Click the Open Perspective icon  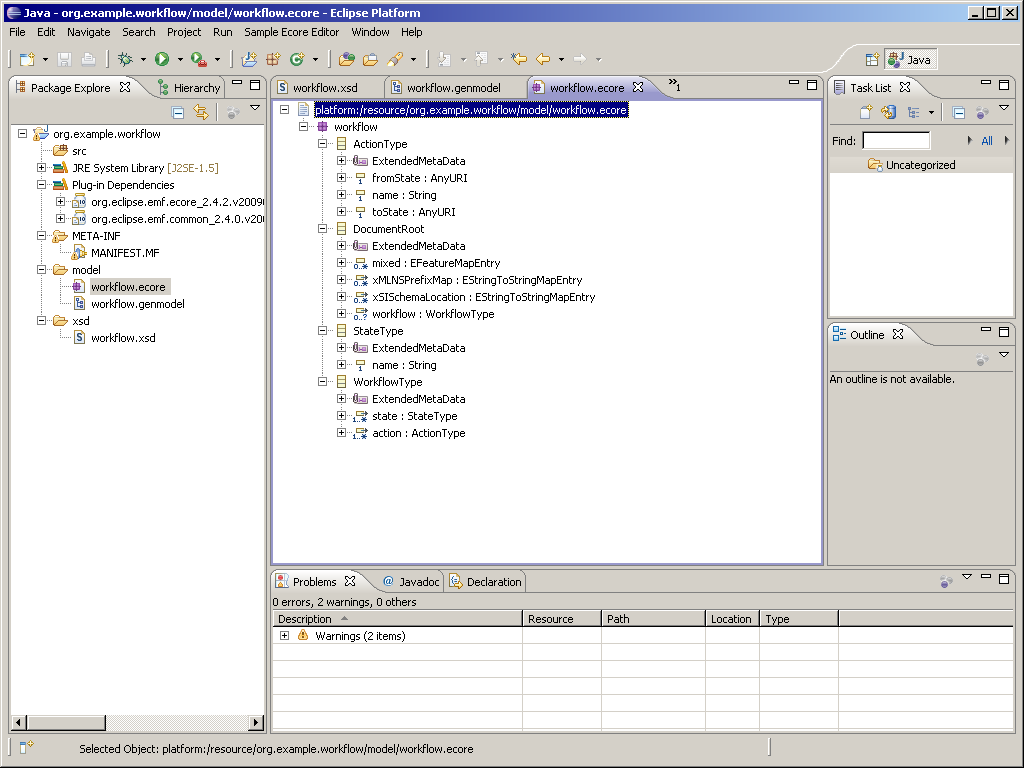click(x=872, y=60)
